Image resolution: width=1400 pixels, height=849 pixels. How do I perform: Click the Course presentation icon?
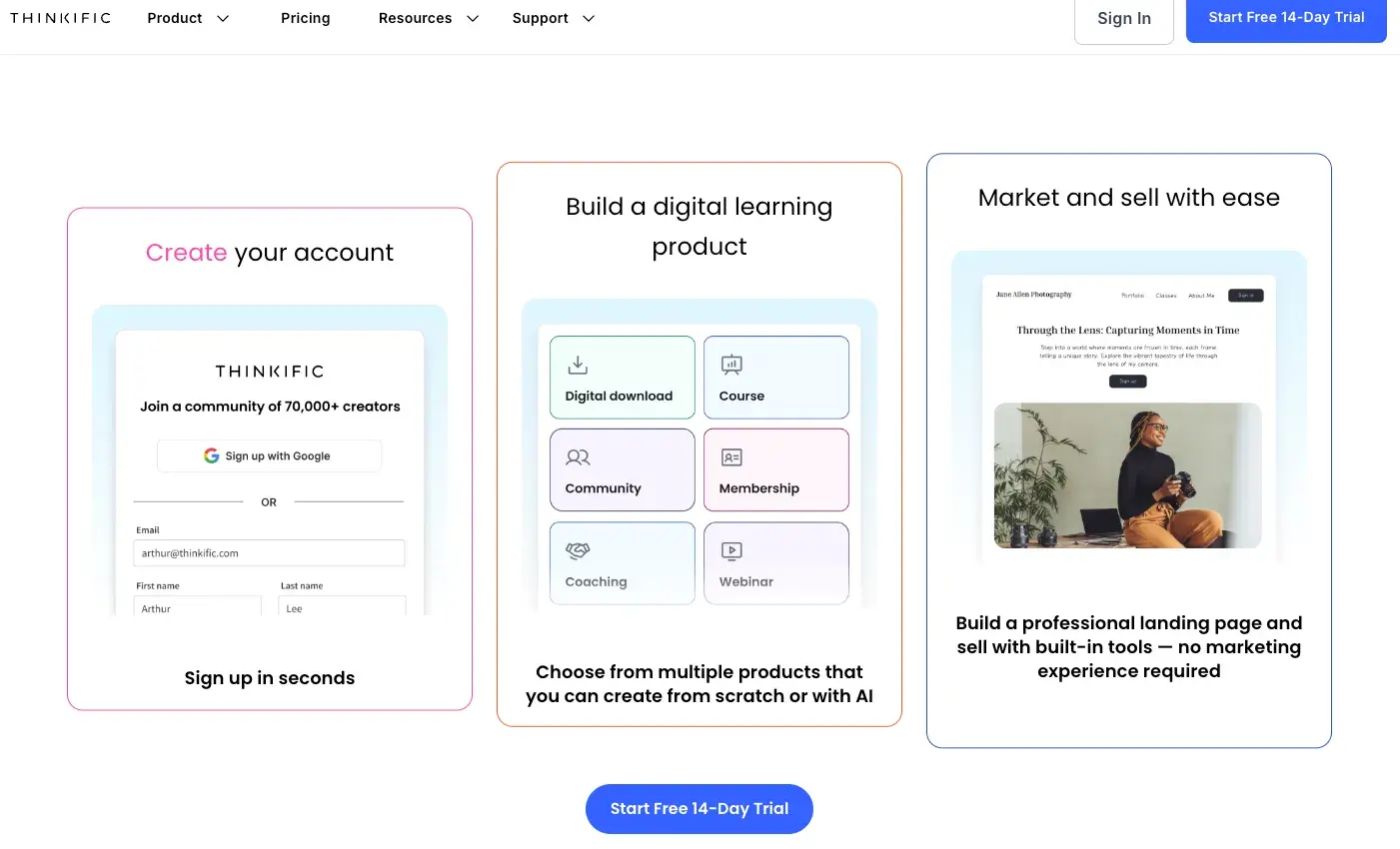731,365
